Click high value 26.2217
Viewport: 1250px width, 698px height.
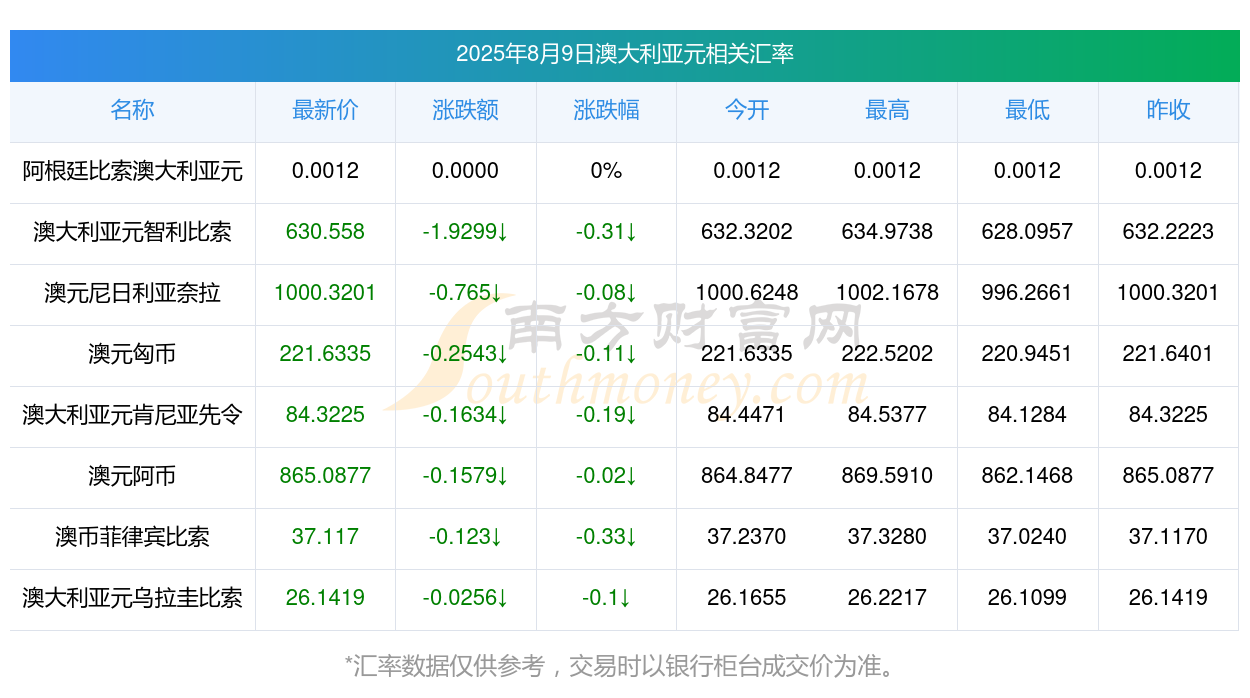pyautogui.click(x=887, y=598)
